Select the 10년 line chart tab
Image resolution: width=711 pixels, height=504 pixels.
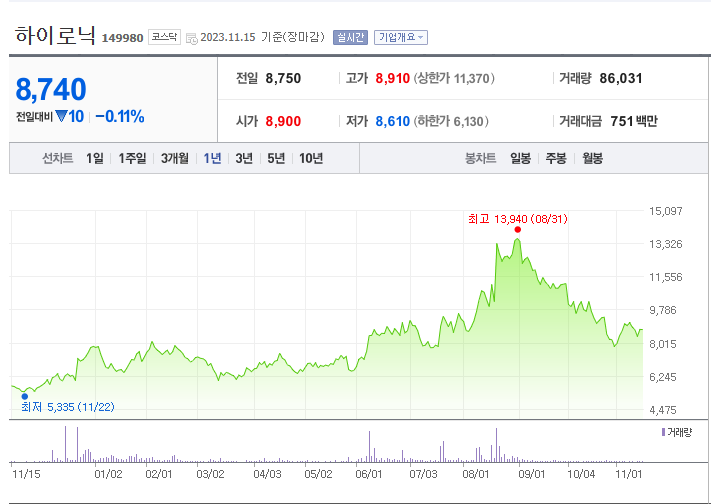coord(311,158)
